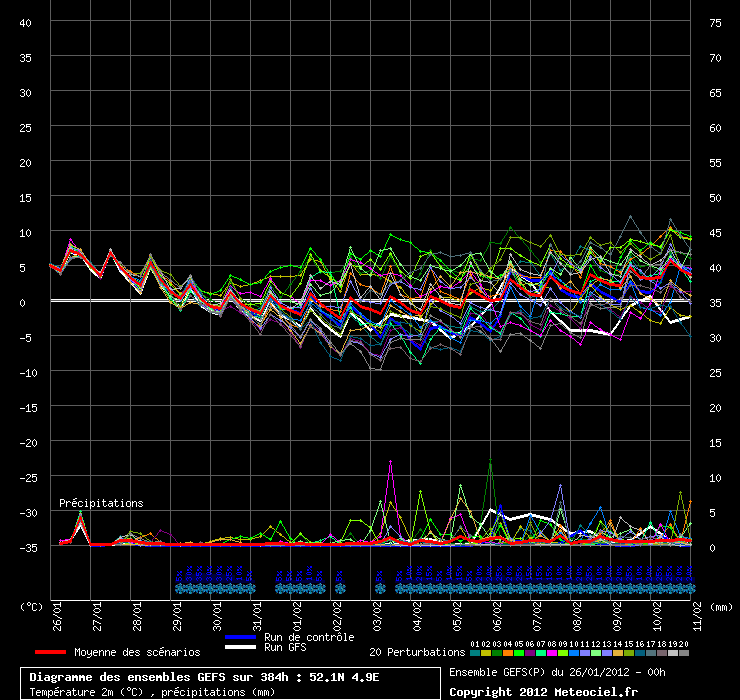Click the 28/01 date label
This screenshot has width=740, height=700.
click(x=137, y=616)
